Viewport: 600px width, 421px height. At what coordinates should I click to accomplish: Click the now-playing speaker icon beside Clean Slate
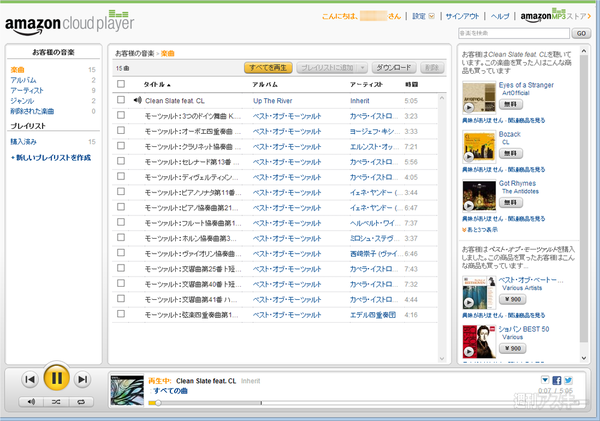[137, 100]
